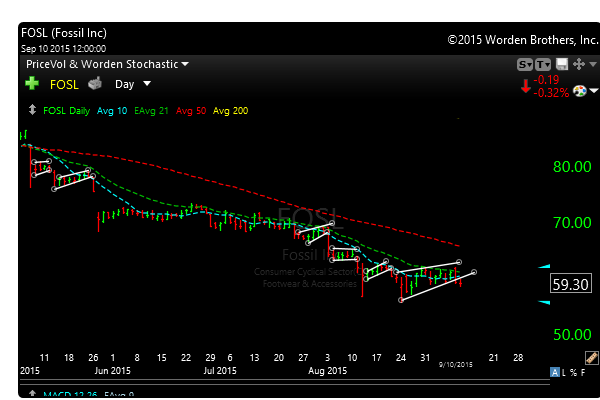Enable the A arithmetic scale toggle
Image resolution: width=600 pixels, height=400 pixels.
click(554, 372)
